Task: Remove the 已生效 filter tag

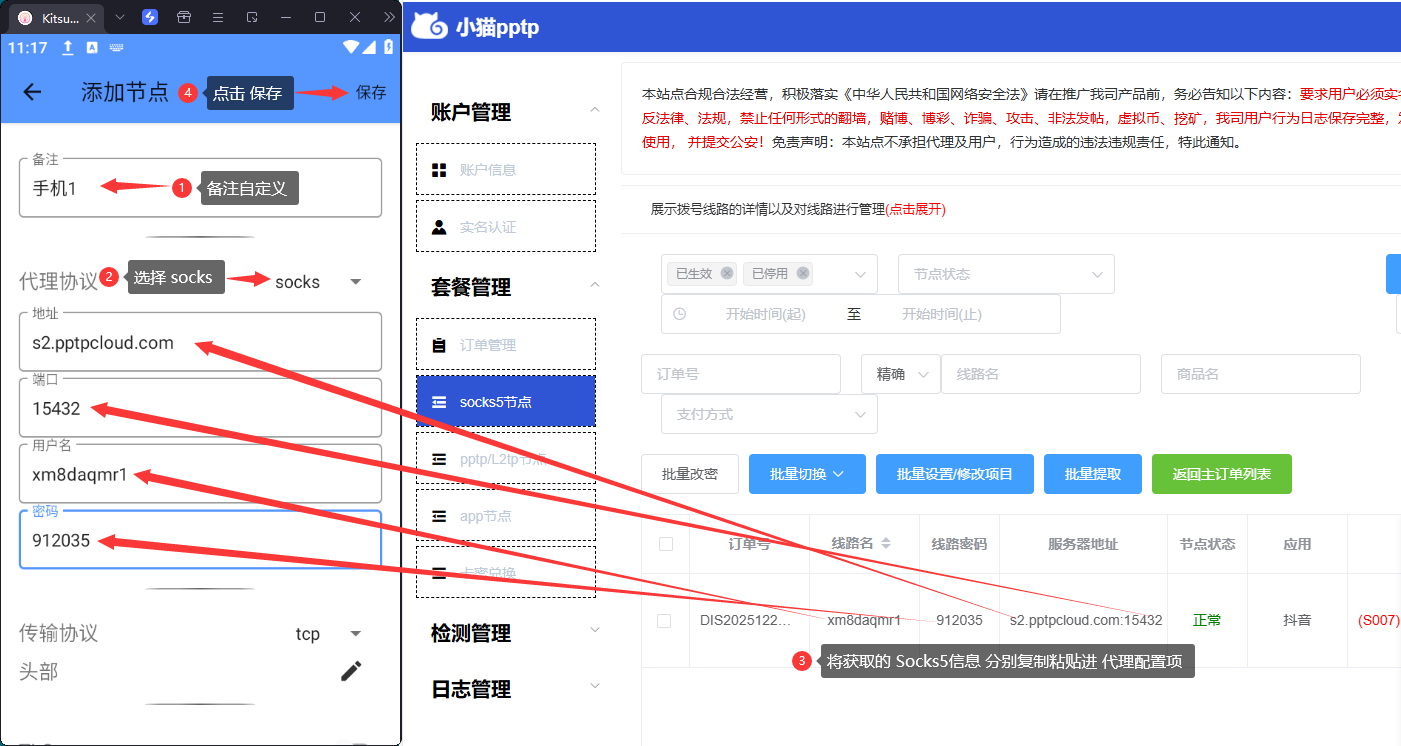Action: (x=727, y=273)
